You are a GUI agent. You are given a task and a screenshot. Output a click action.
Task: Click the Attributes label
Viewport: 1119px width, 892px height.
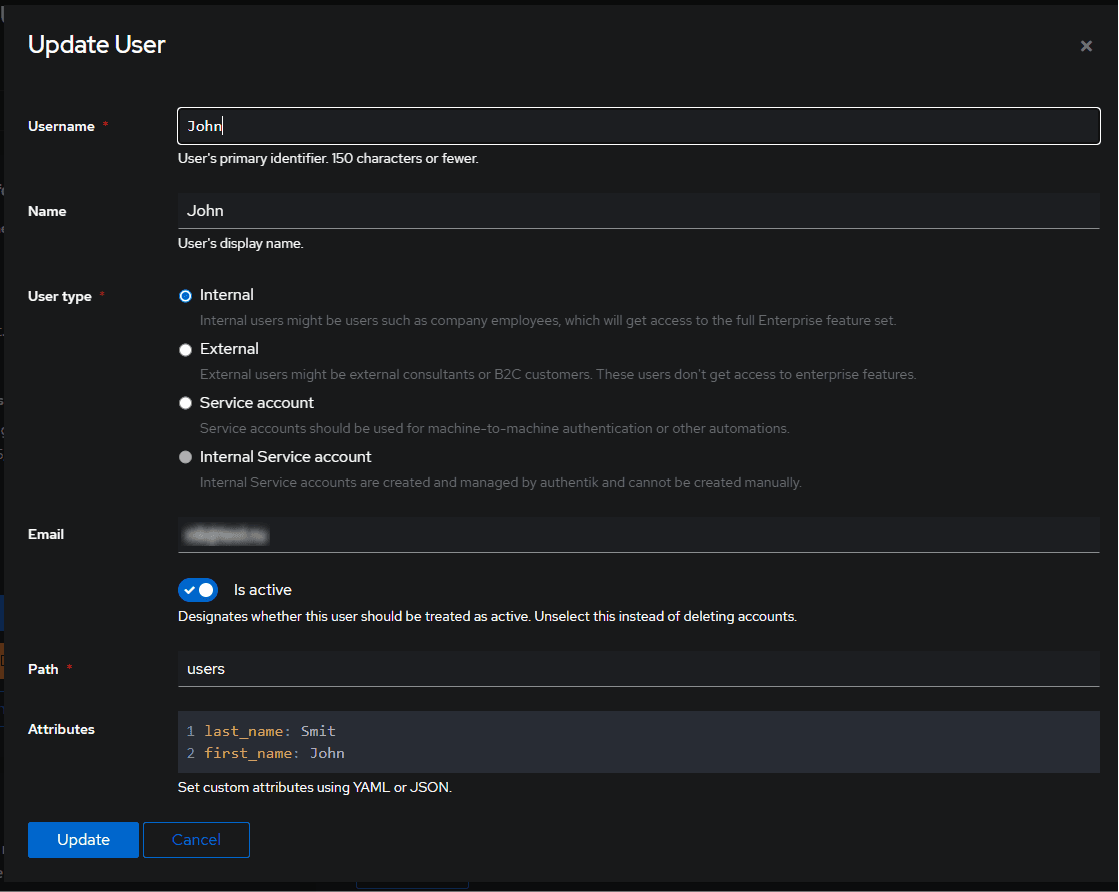(61, 729)
